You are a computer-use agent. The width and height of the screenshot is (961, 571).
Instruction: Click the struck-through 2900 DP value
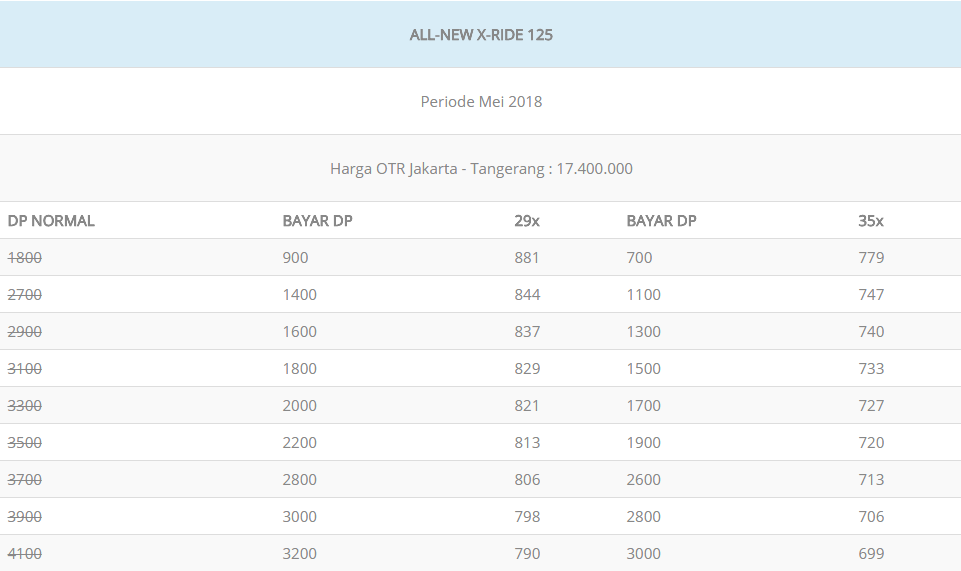click(x=25, y=331)
